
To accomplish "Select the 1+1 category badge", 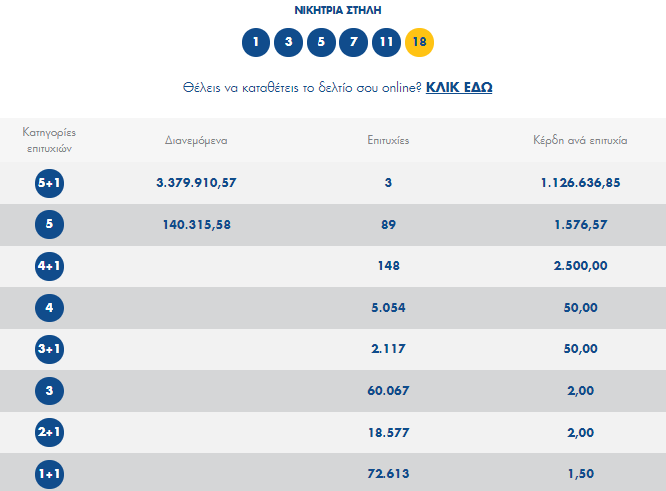I will [x=49, y=474].
